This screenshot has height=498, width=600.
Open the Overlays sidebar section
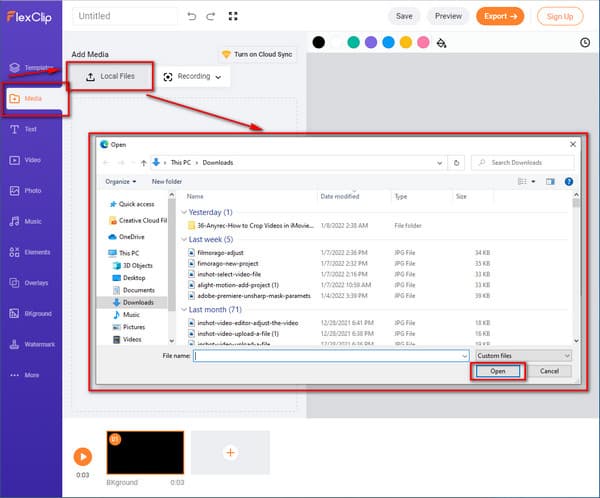click(29, 283)
